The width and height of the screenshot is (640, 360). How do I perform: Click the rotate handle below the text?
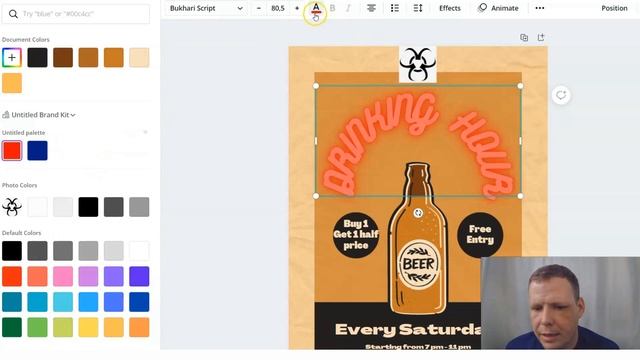(x=418, y=213)
